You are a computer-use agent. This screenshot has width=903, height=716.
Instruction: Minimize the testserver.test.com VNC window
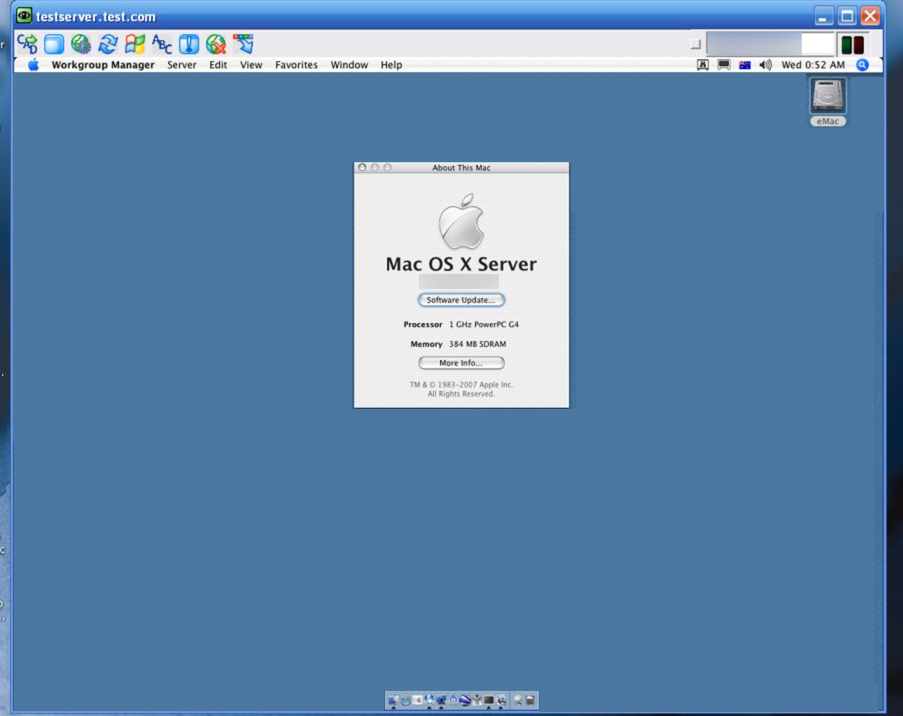point(824,16)
